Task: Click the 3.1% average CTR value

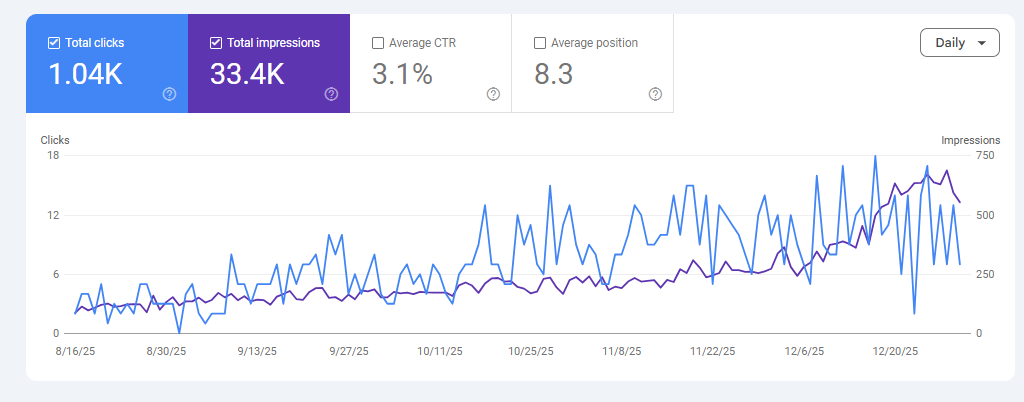Action: [402, 74]
